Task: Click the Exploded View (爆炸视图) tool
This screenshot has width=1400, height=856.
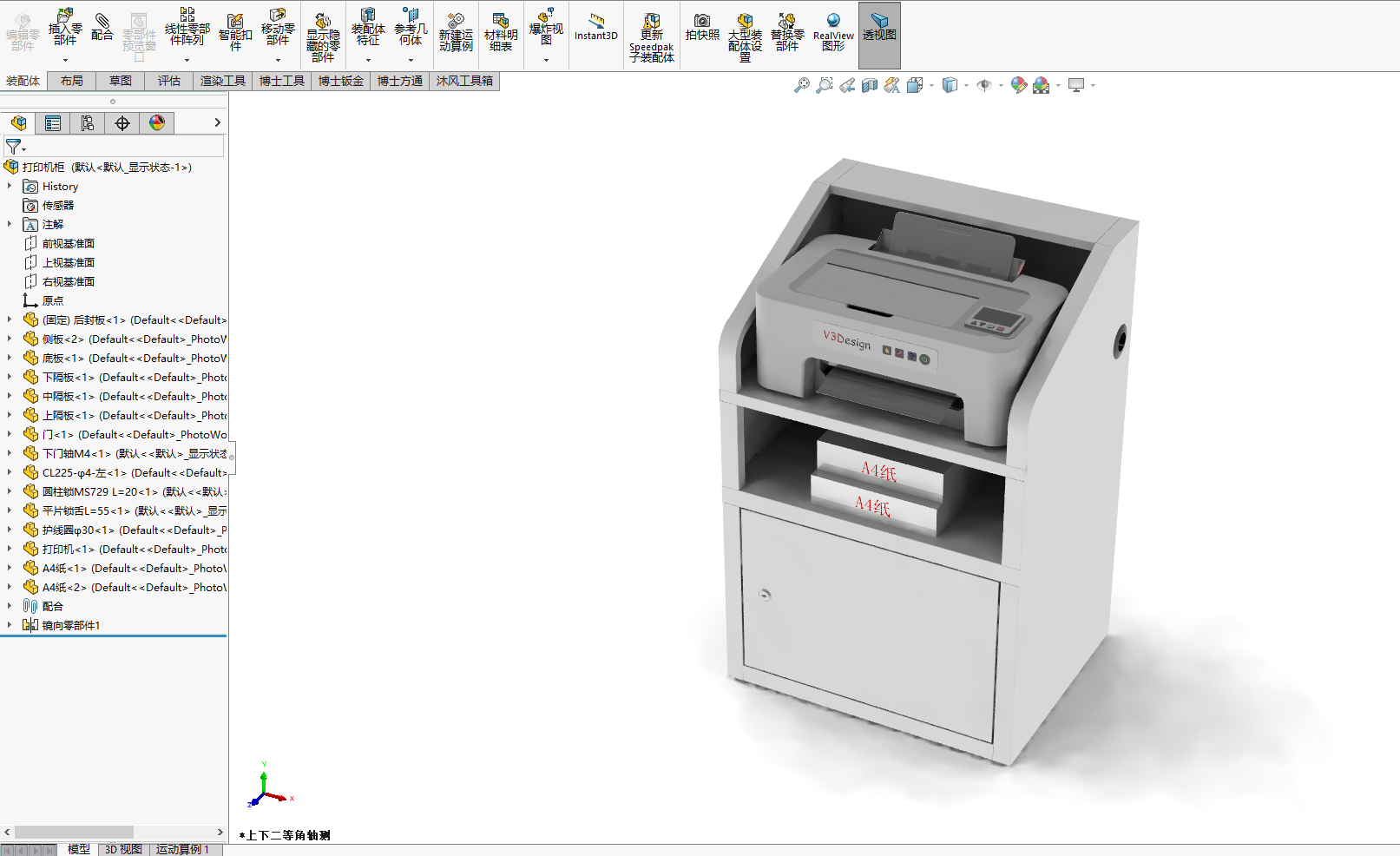Action: [546, 27]
